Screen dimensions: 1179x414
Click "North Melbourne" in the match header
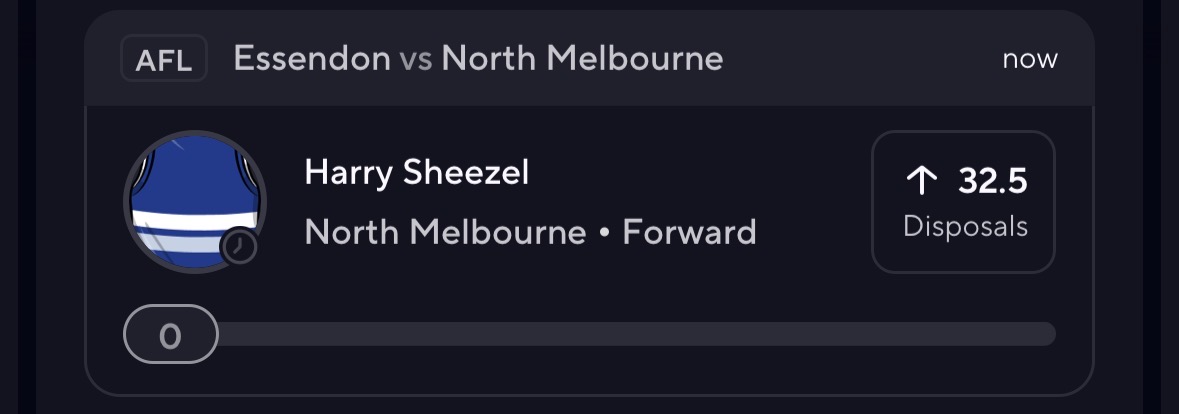[582, 59]
